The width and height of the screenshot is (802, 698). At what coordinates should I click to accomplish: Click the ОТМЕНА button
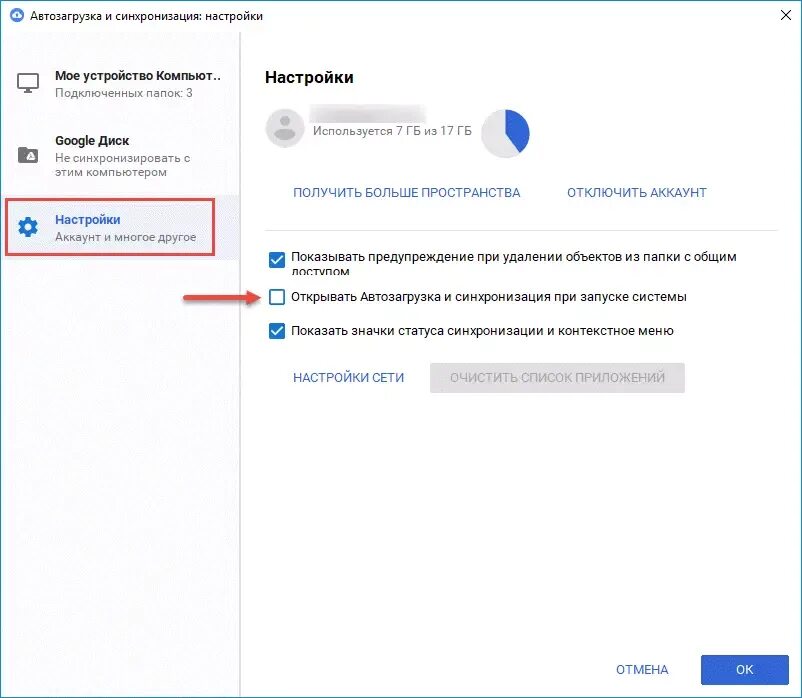pos(642,669)
